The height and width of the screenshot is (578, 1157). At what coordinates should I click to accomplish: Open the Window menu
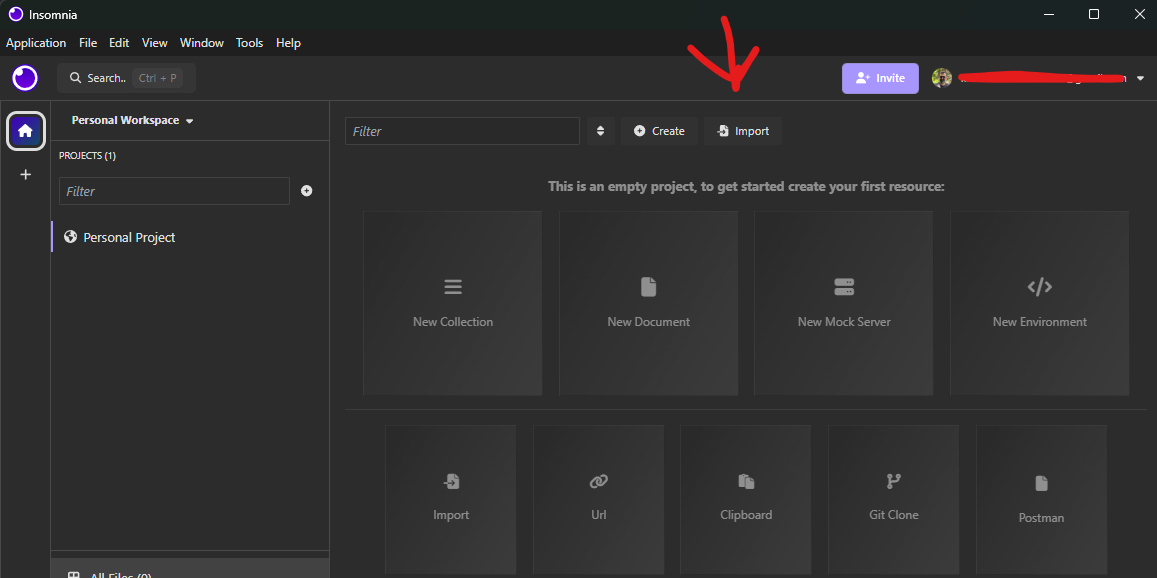201,43
